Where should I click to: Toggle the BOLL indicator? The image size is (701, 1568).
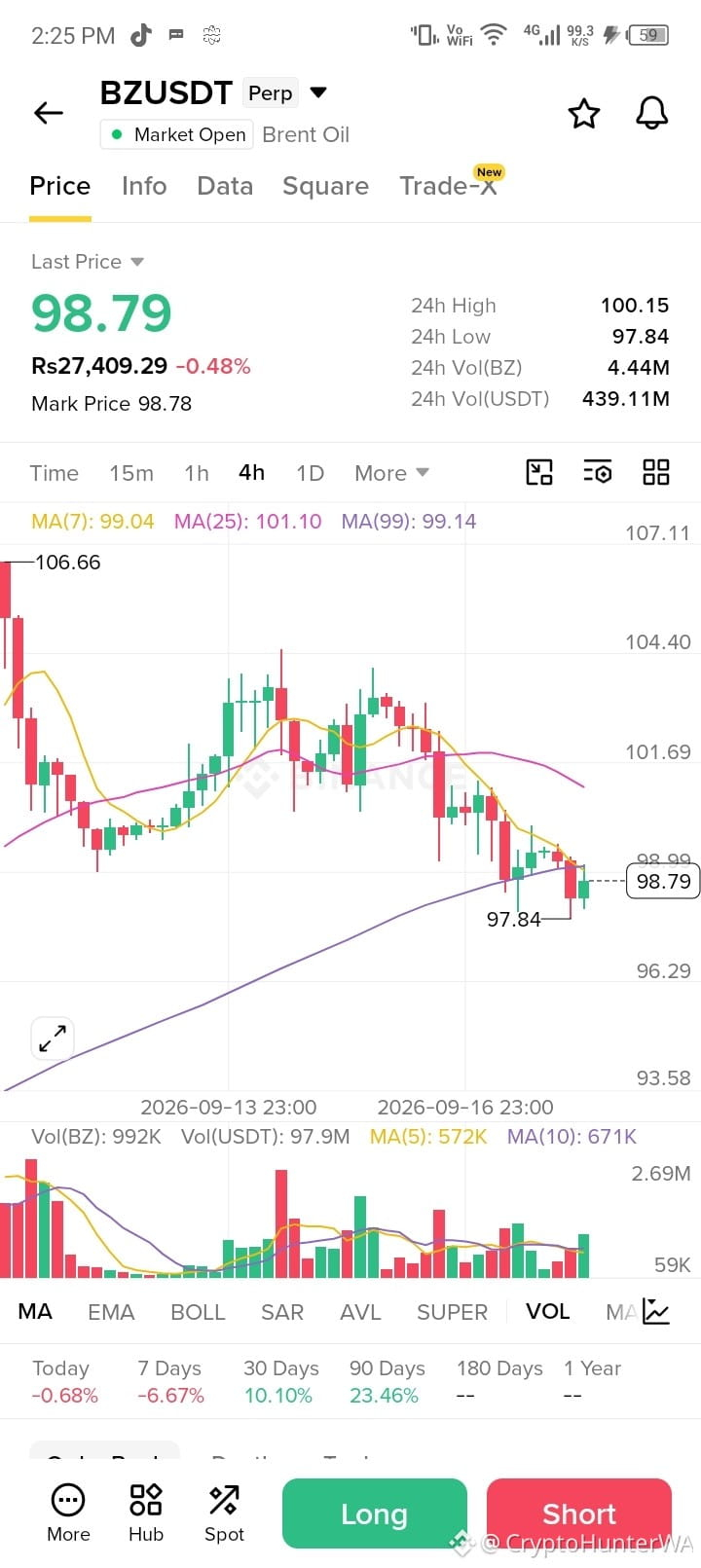[x=198, y=1312]
